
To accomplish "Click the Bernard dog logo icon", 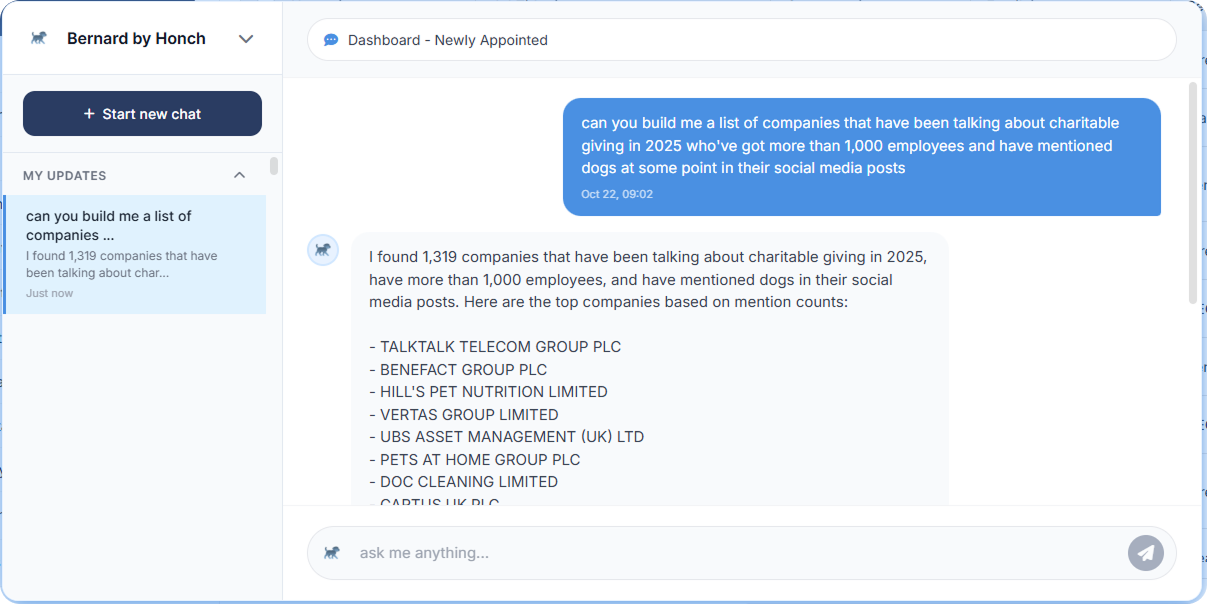I will 39,39.
